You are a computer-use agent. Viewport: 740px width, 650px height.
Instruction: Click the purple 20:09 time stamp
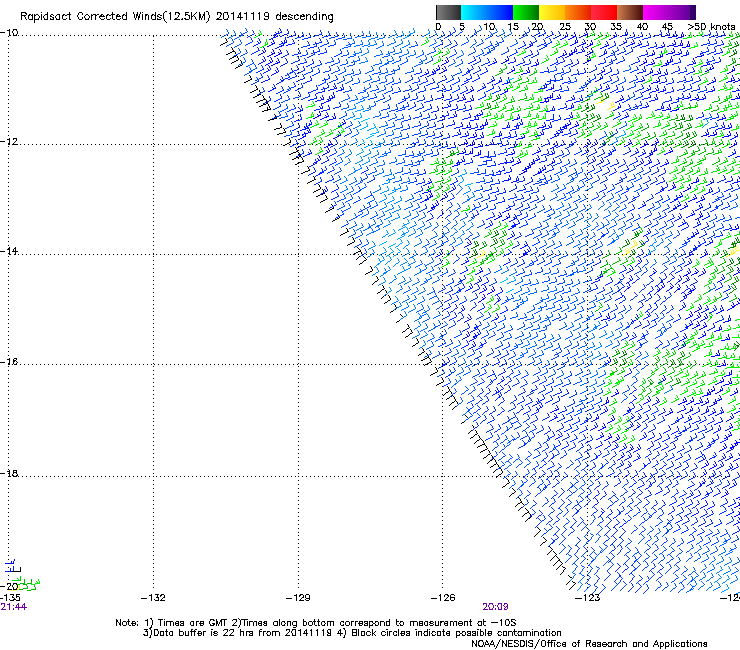coord(495,607)
